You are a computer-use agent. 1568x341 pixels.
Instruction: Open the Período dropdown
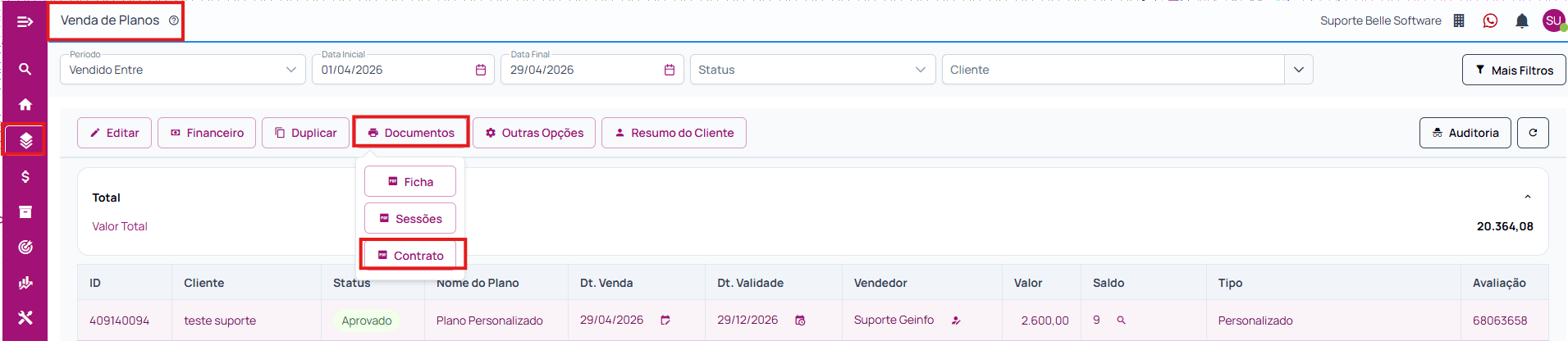pyautogui.click(x=182, y=70)
